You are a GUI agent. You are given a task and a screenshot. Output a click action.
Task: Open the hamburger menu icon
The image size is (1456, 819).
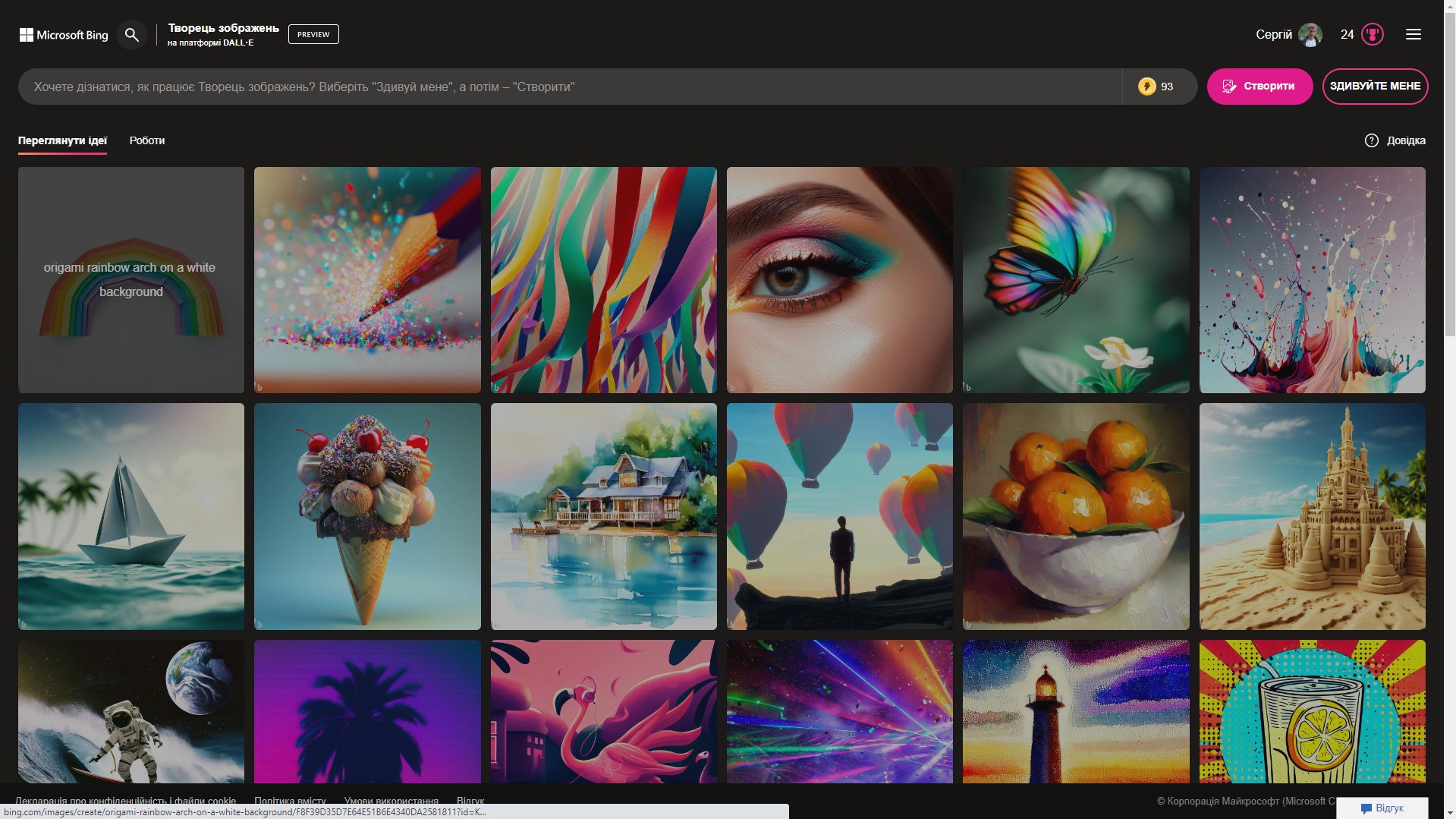[1413, 34]
